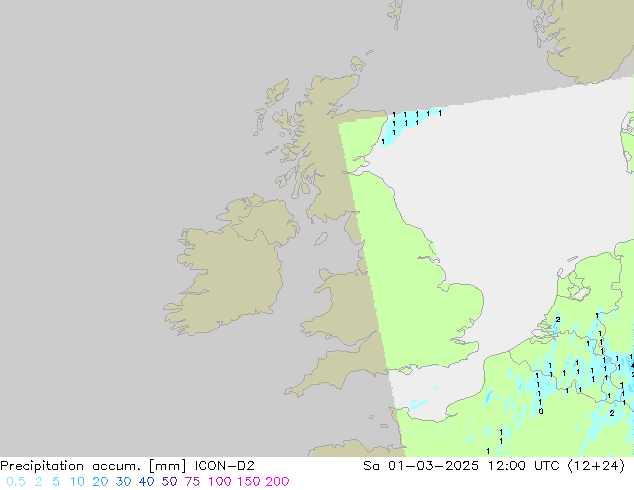The height and width of the screenshot is (490, 634).
Task: Select the 20 mm legend value
Action: point(100,482)
